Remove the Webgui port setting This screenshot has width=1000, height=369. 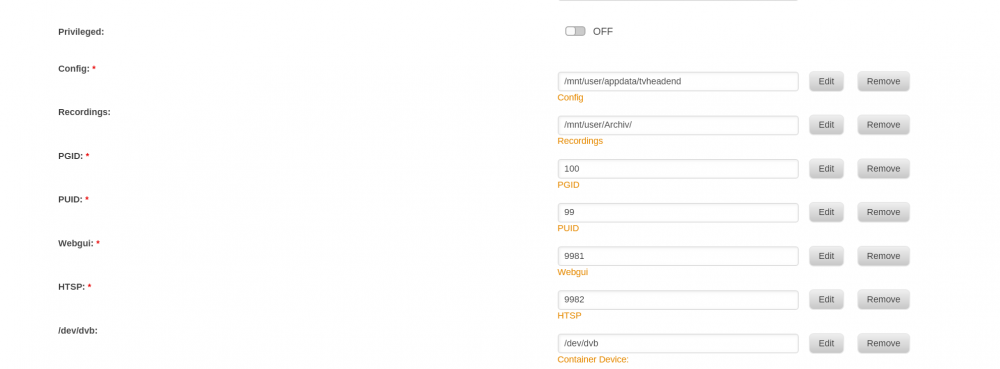(x=883, y=256)
